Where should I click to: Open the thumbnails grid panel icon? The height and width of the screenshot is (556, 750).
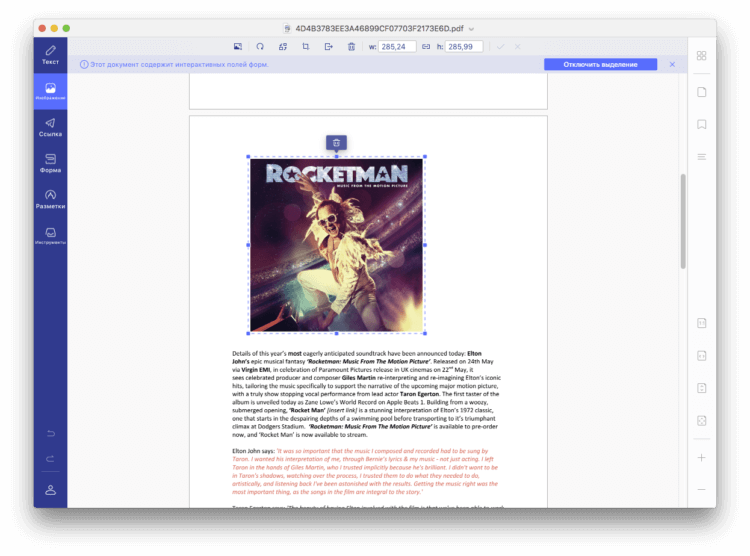[701, 56]
